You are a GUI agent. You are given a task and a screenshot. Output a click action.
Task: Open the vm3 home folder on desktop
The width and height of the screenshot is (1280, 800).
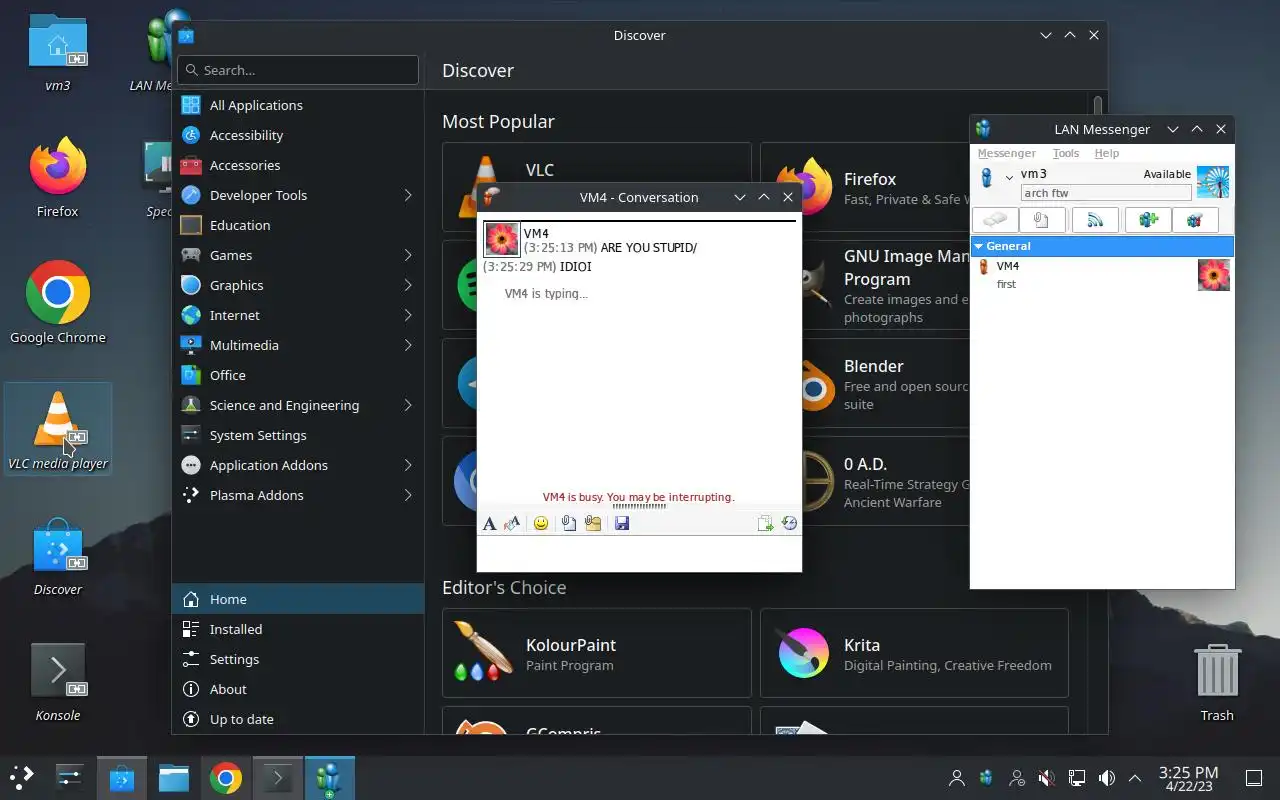coord(58,52)
